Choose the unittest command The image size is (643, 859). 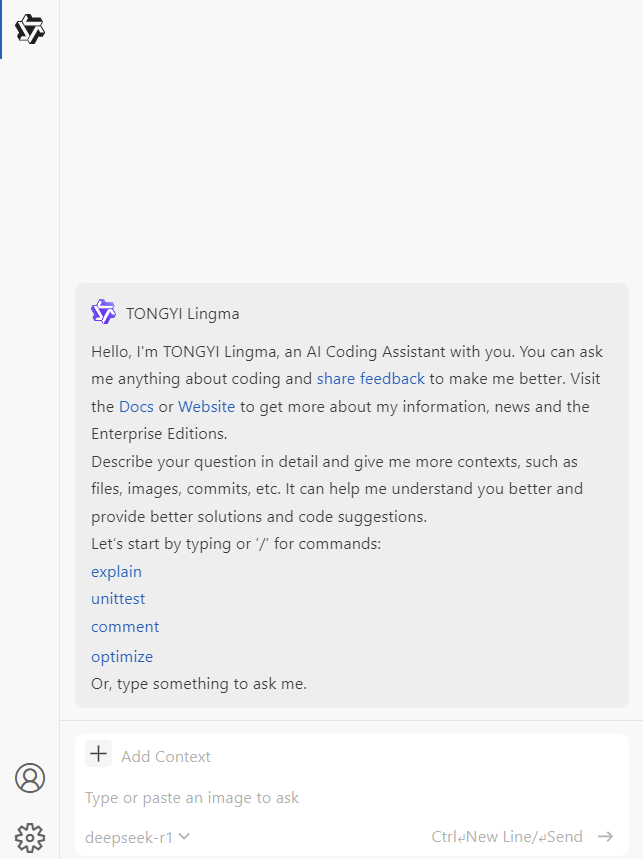(x=118, y=599)
